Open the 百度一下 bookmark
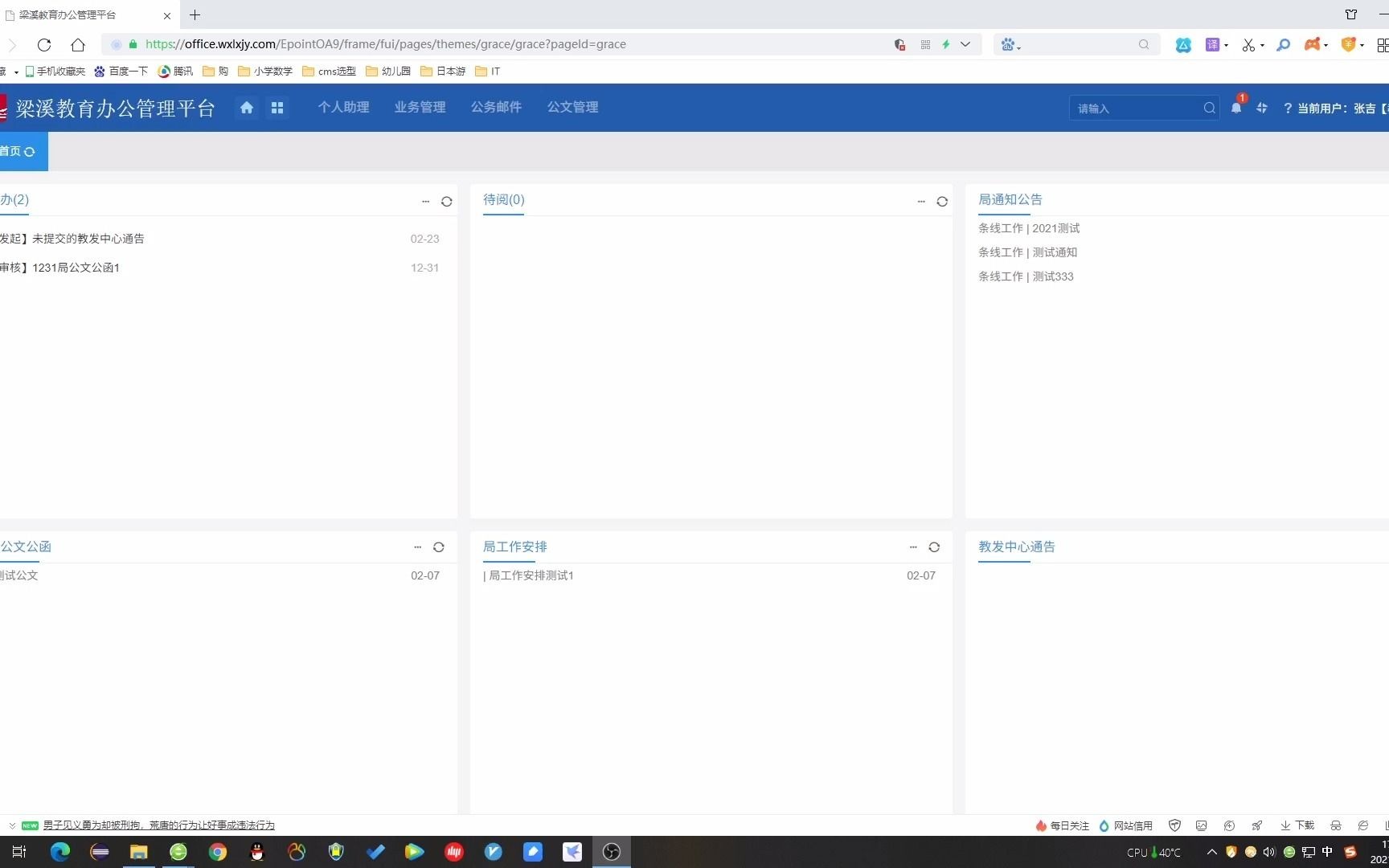This screenshot has width=1389, height=868. tap(121, 72)
